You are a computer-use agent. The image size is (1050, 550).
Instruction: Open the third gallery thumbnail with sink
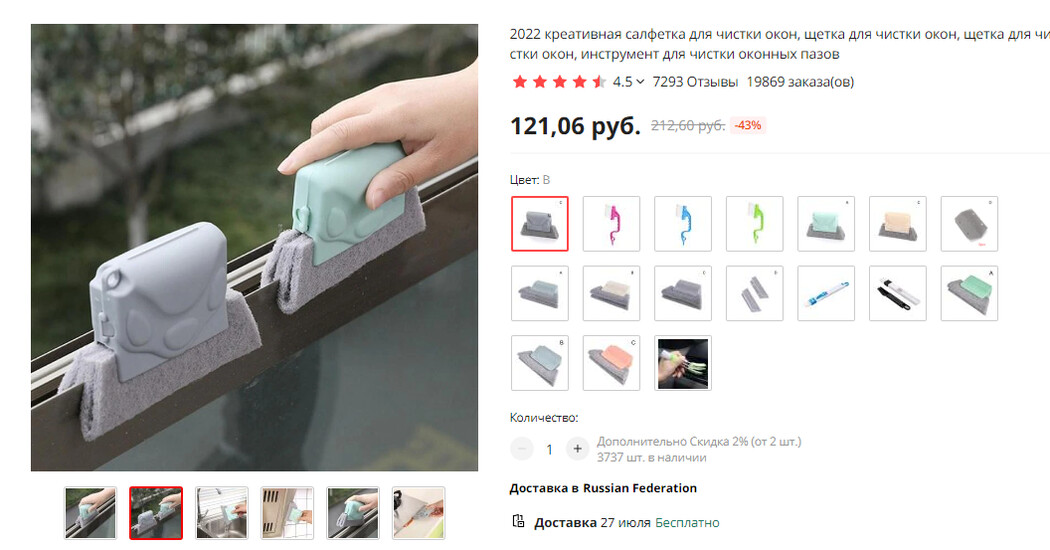click(x=222, y=513)
